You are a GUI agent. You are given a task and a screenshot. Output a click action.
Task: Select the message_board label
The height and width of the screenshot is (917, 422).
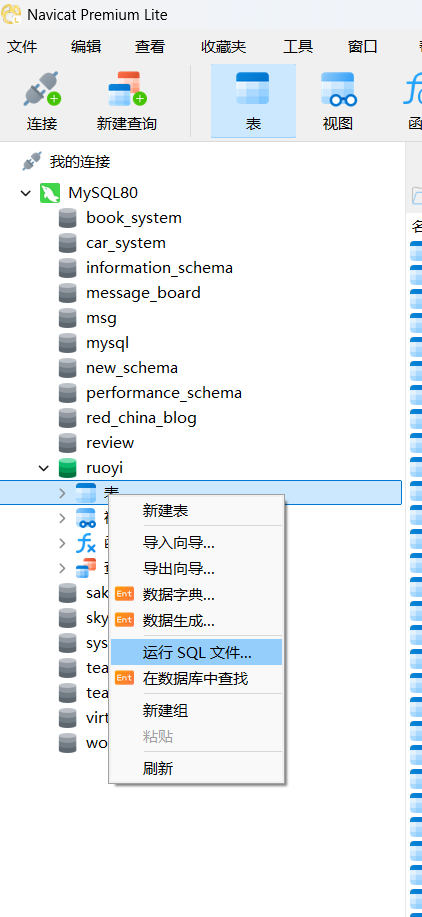tap(143, 293)
